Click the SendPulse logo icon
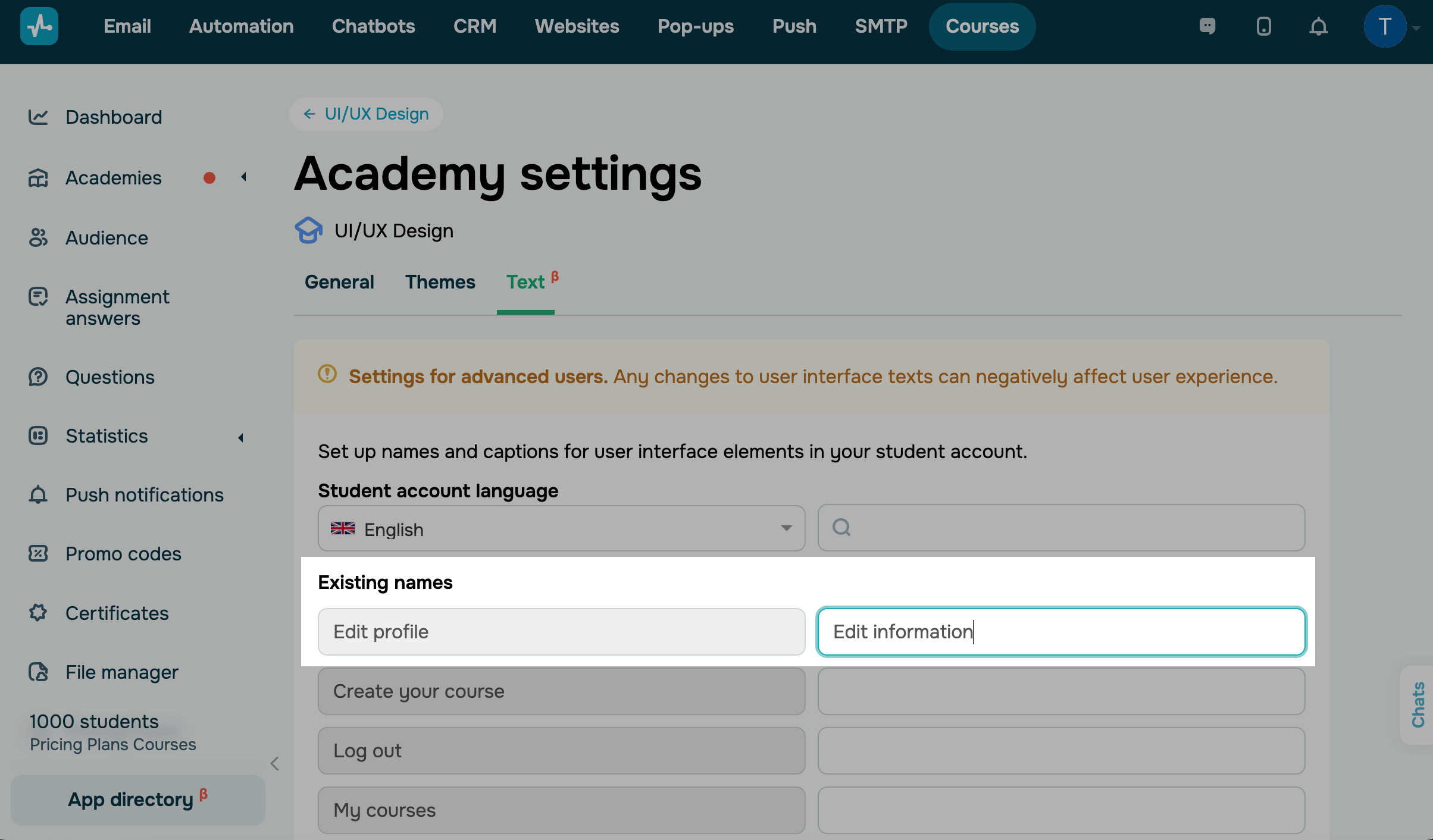The height and width of the screenshot is (840, 1433). pyautogui.click(x=39, y=26)
